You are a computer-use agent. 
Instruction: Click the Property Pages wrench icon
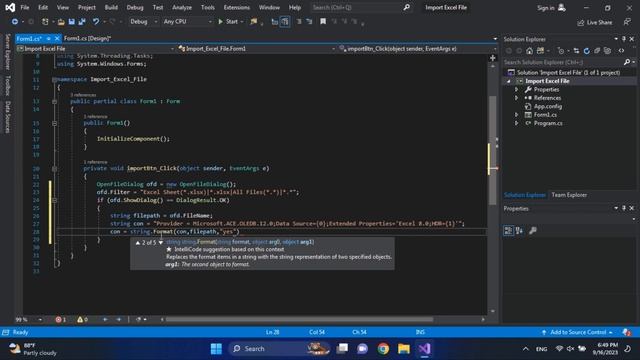pos(533,231)
